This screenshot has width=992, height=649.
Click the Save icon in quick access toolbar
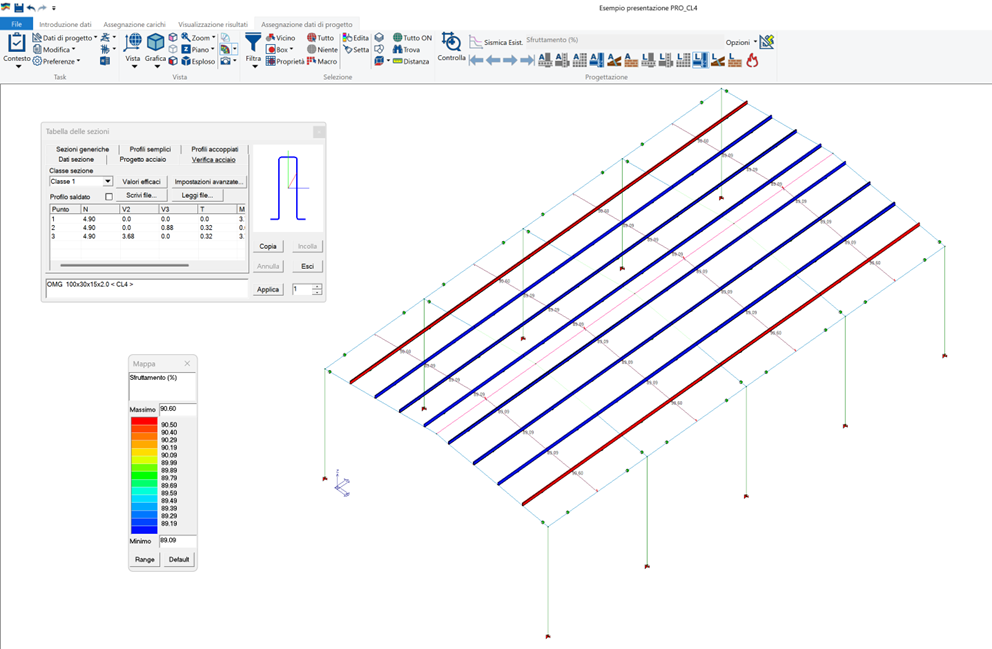point(18,8)
